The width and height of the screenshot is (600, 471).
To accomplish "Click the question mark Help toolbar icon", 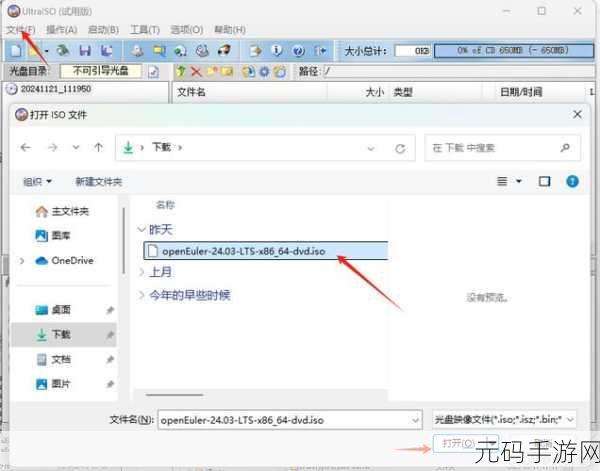I will tap(298, 51).
